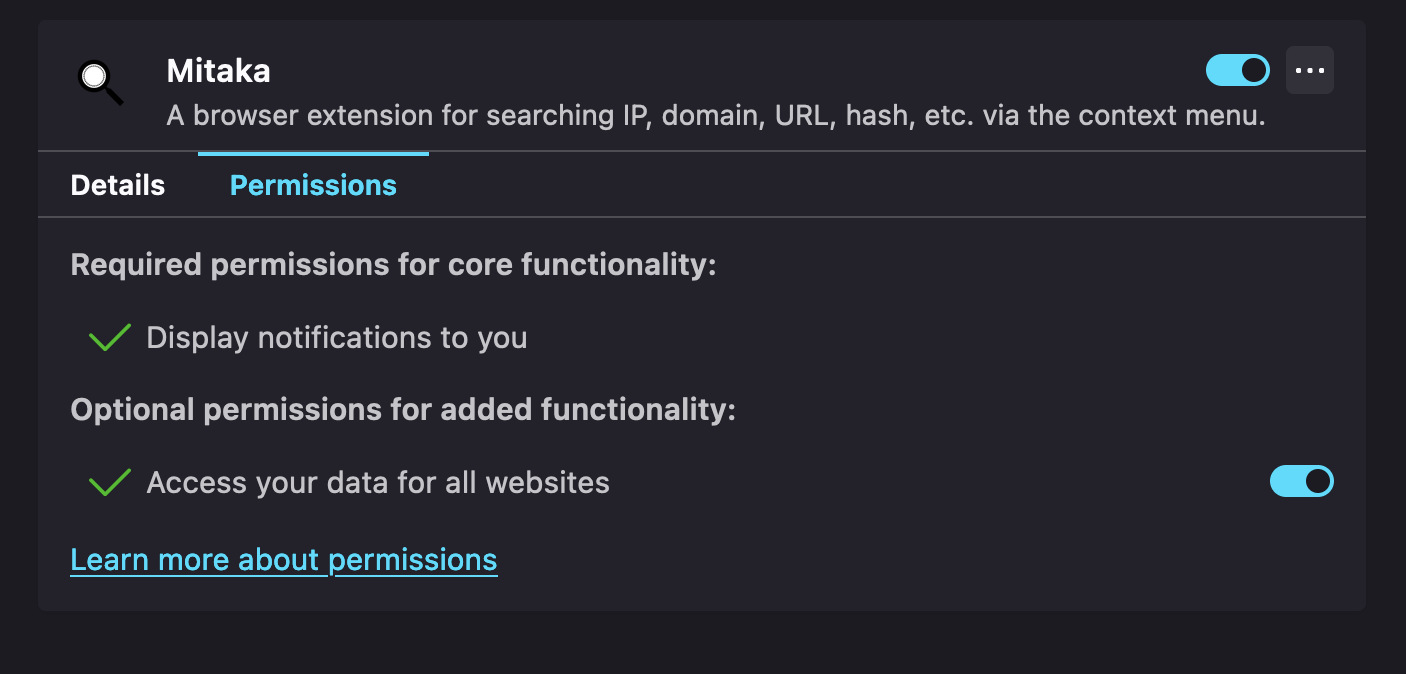Select the Mitaka extension title
1406x674 pixels.
(218, 70)
